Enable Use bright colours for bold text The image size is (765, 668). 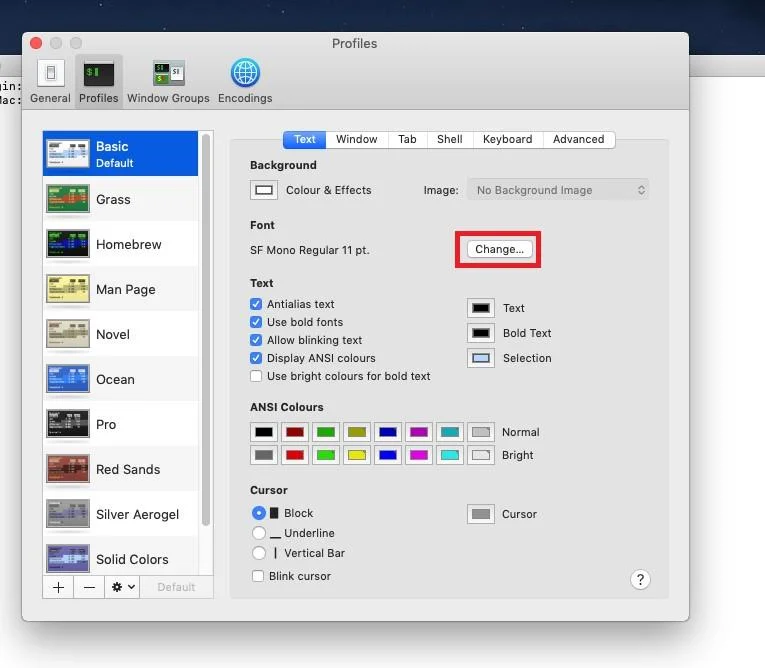(x=256, y=376)
